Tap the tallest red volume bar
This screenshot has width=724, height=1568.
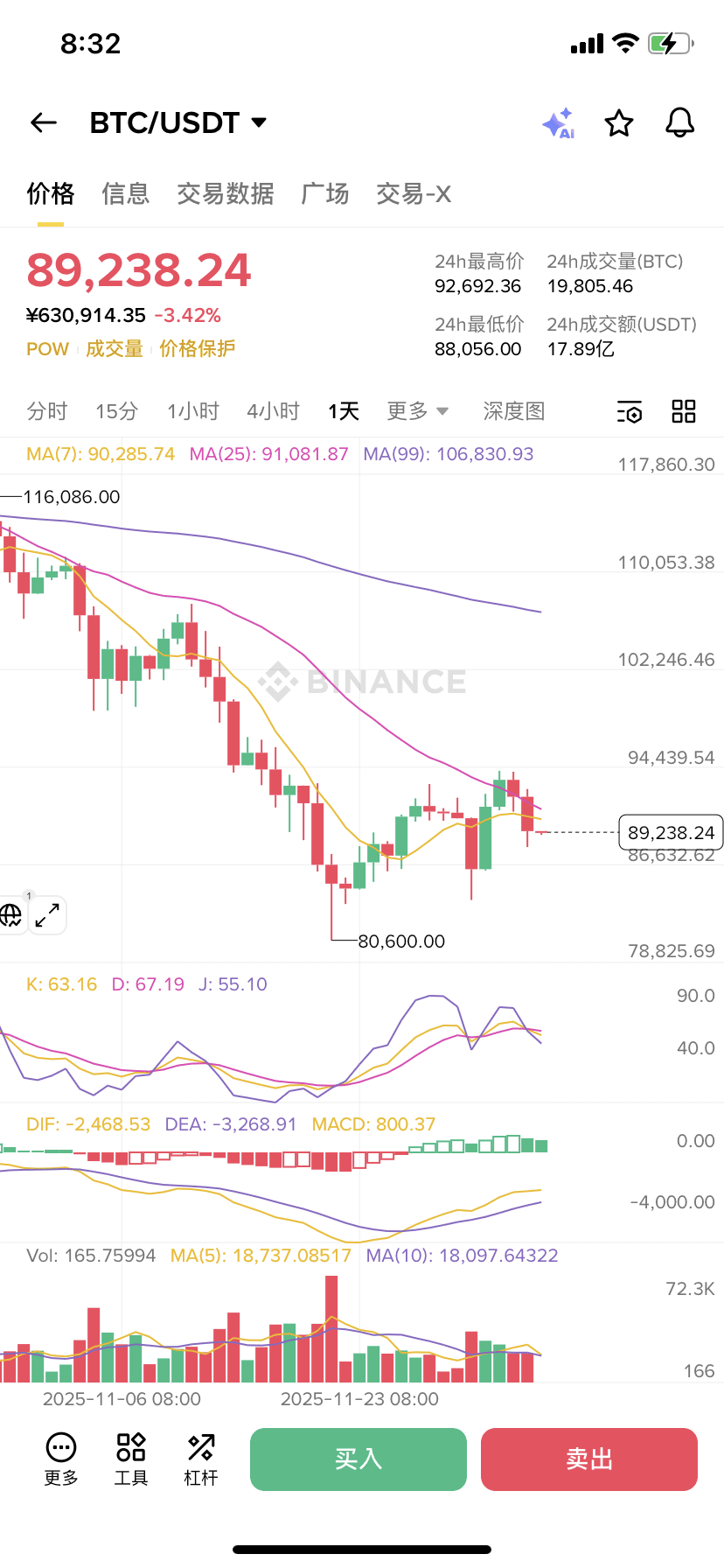point(331,1329)
